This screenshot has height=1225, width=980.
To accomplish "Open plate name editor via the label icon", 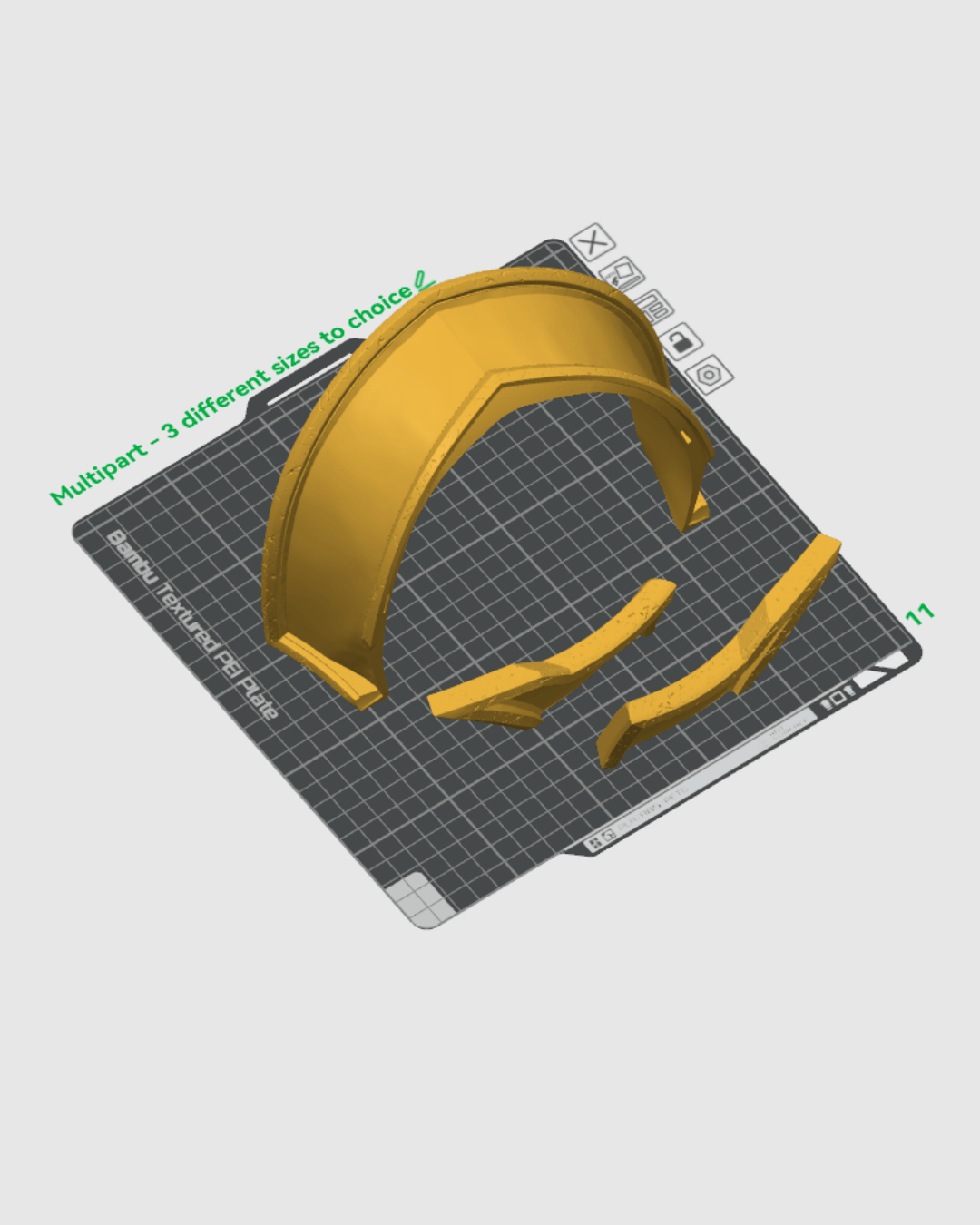I will 655,309.
